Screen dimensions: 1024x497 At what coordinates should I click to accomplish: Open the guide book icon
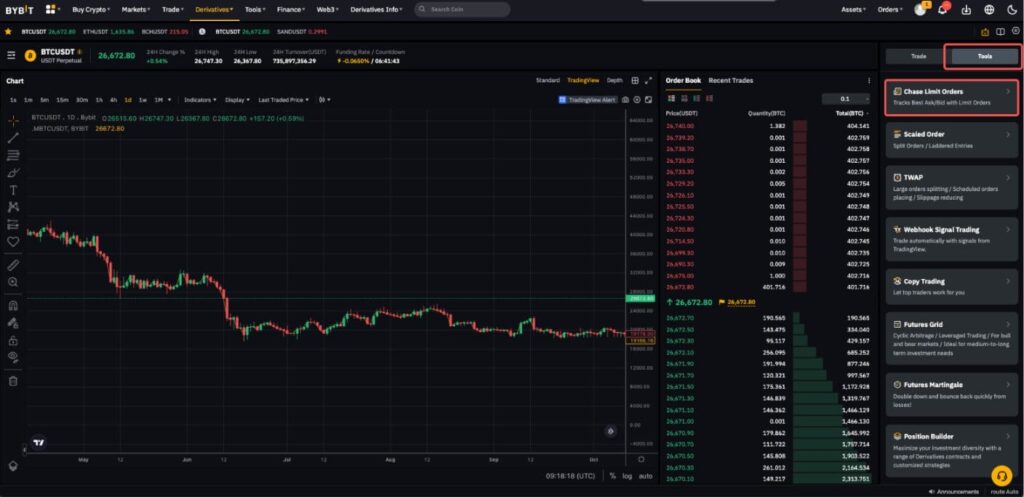(1000, 31)
